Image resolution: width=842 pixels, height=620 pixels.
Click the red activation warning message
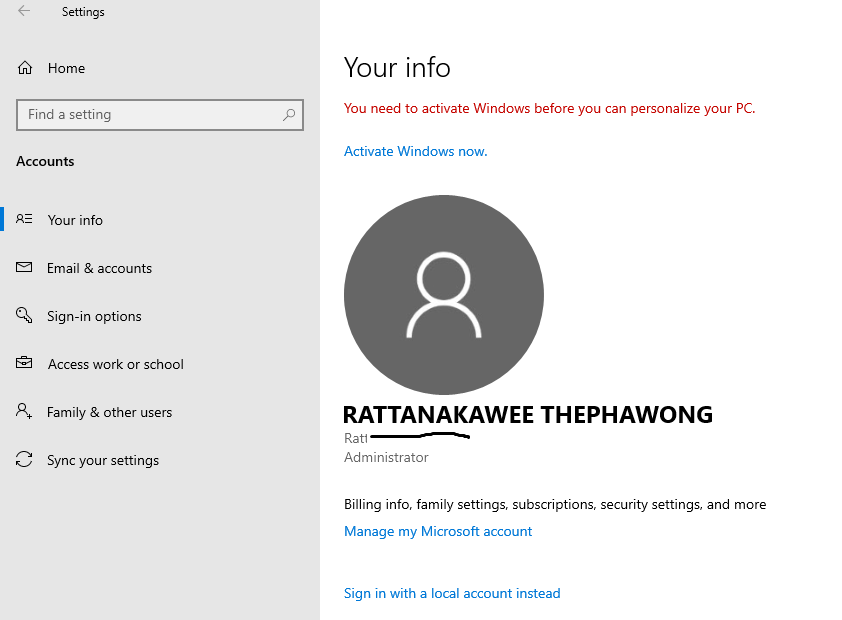(x=549, y=108)
